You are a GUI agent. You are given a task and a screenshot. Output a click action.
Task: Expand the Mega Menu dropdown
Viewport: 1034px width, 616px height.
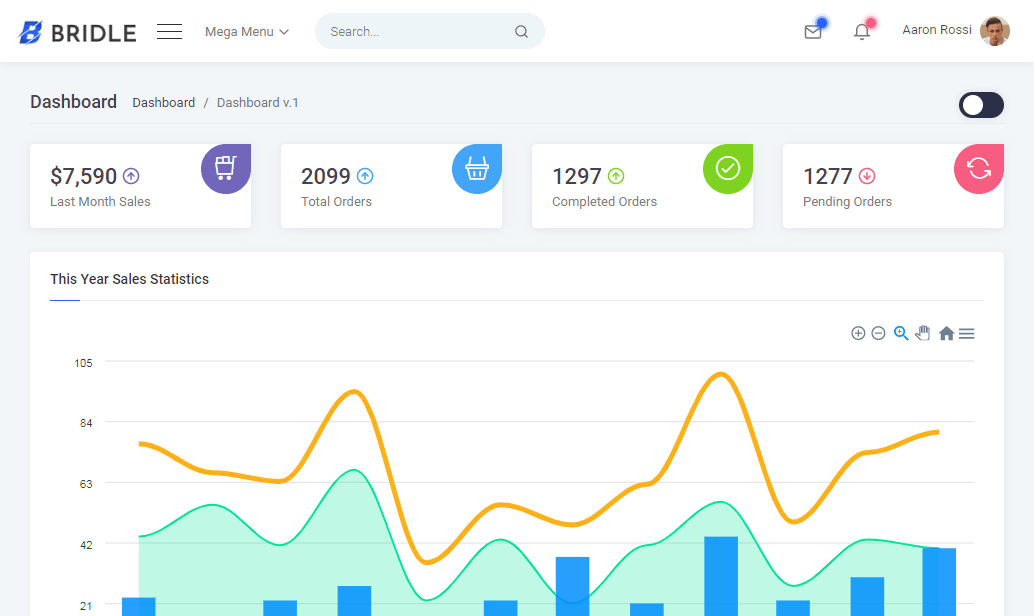[246, 31]
